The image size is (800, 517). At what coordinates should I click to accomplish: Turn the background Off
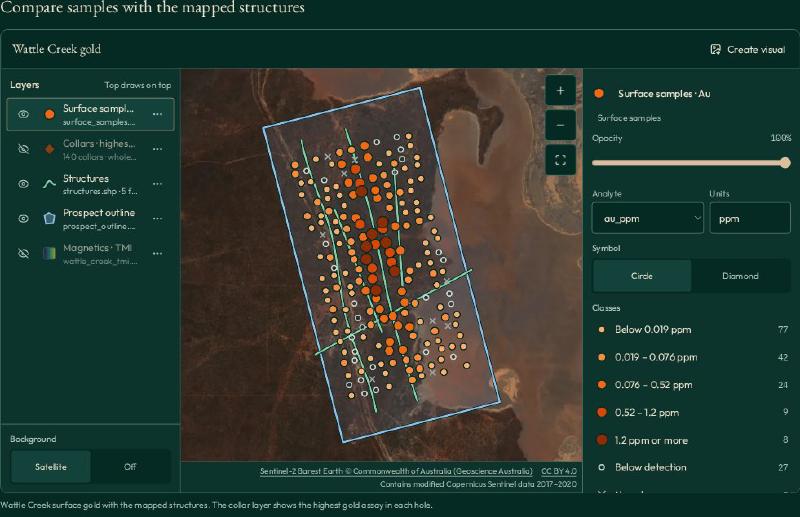pyautogui.click(x=130, y=466)
